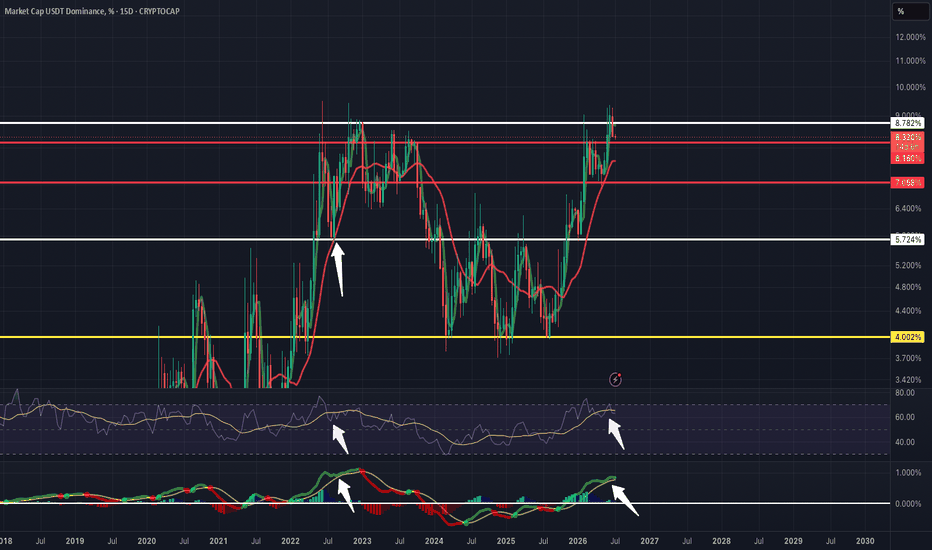Screen dimensions: 932x550
Task: Click the 5.200% price axis label
Action: point(908,265)
